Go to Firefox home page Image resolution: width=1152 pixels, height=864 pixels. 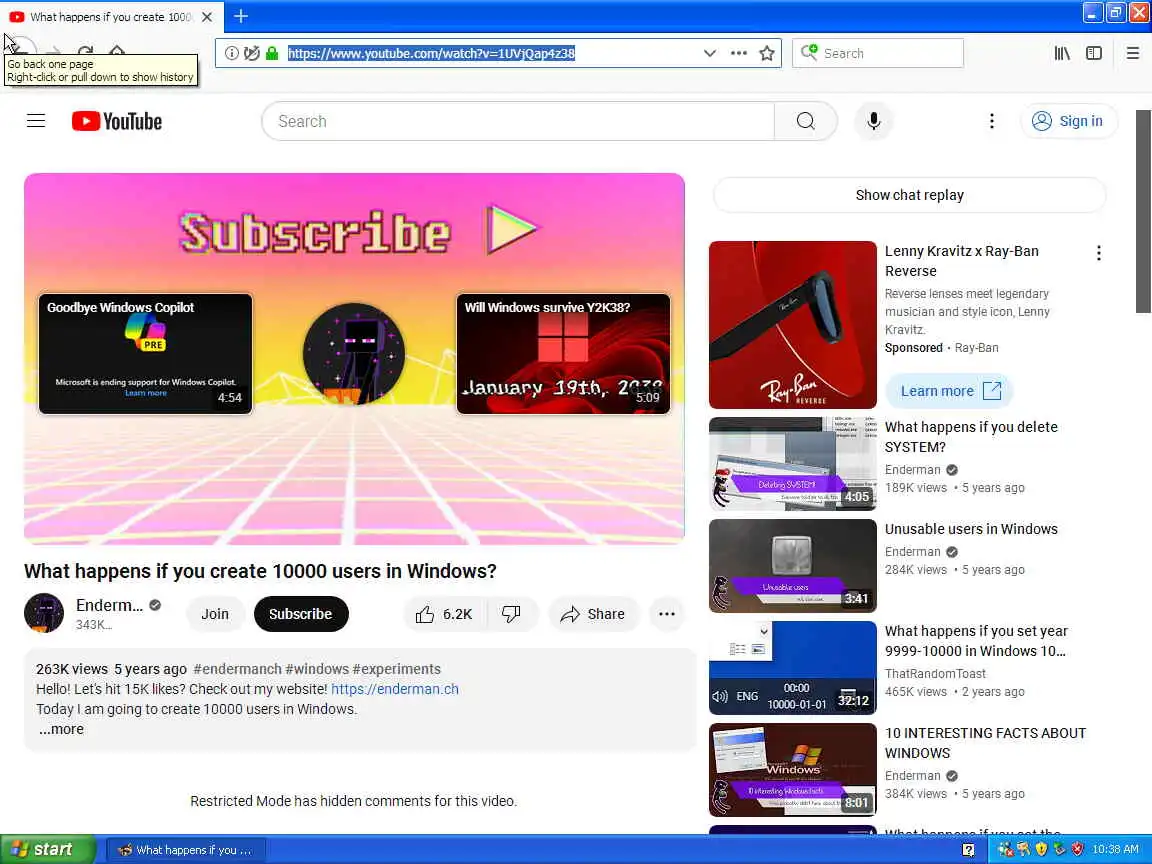(117, 50)
